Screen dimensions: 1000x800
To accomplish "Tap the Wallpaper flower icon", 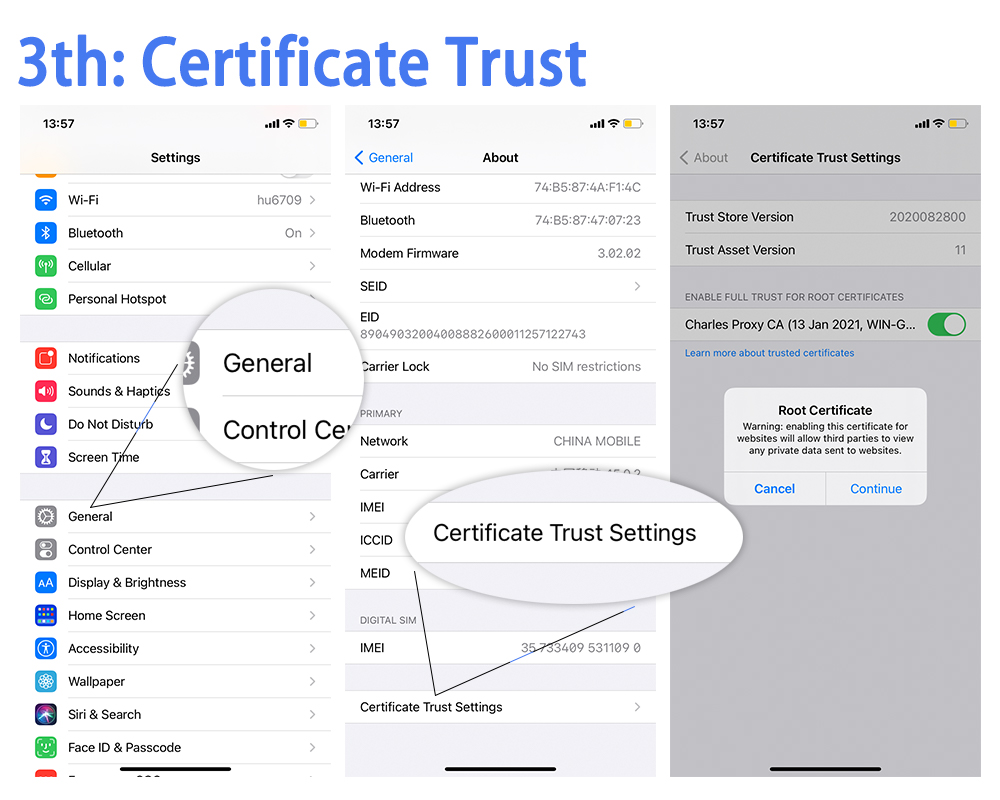I will (46, 681).
